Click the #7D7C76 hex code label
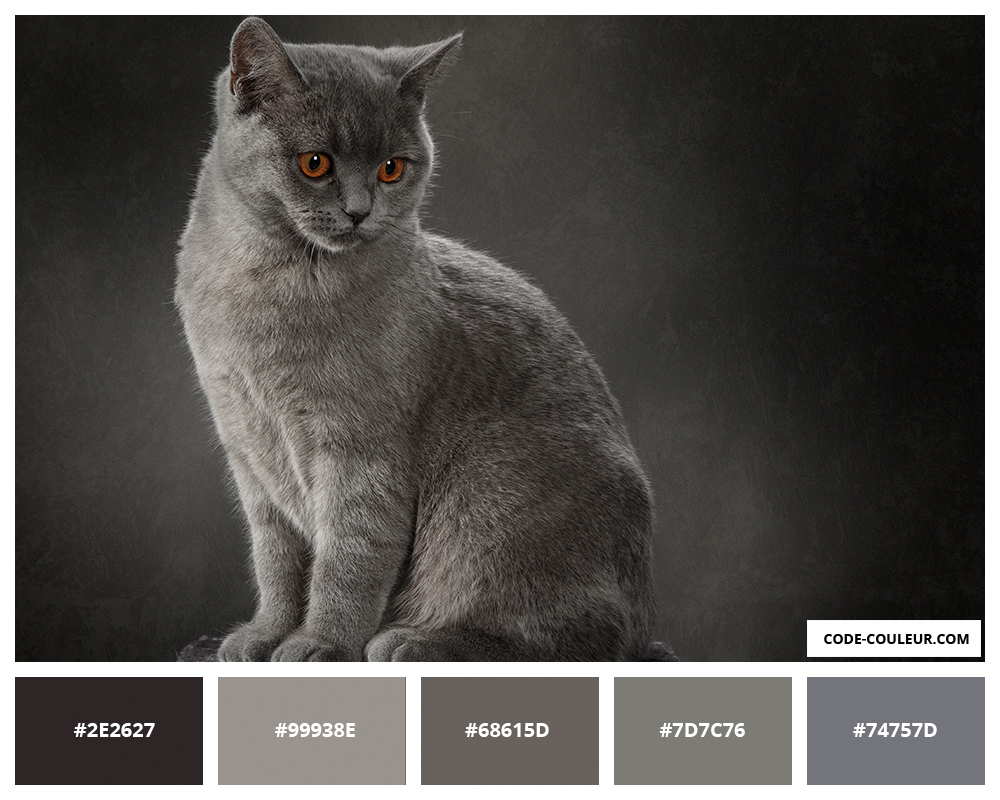 pos(702,730)
